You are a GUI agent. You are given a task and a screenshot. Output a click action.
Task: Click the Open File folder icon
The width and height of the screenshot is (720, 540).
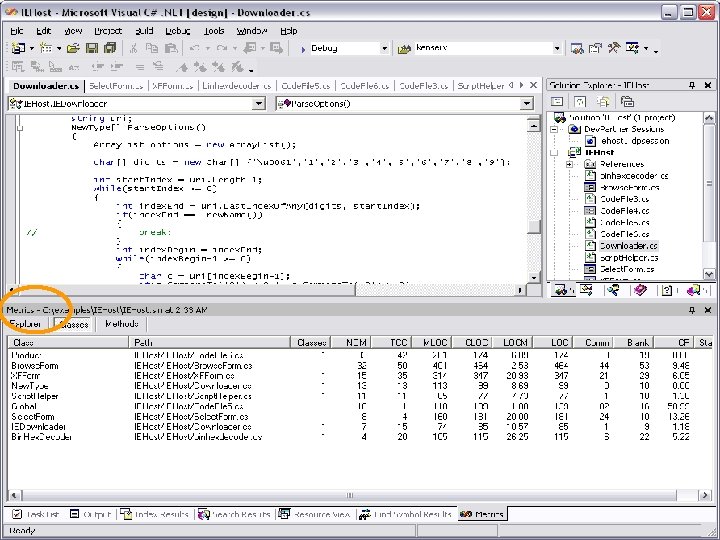coord(73,48)
